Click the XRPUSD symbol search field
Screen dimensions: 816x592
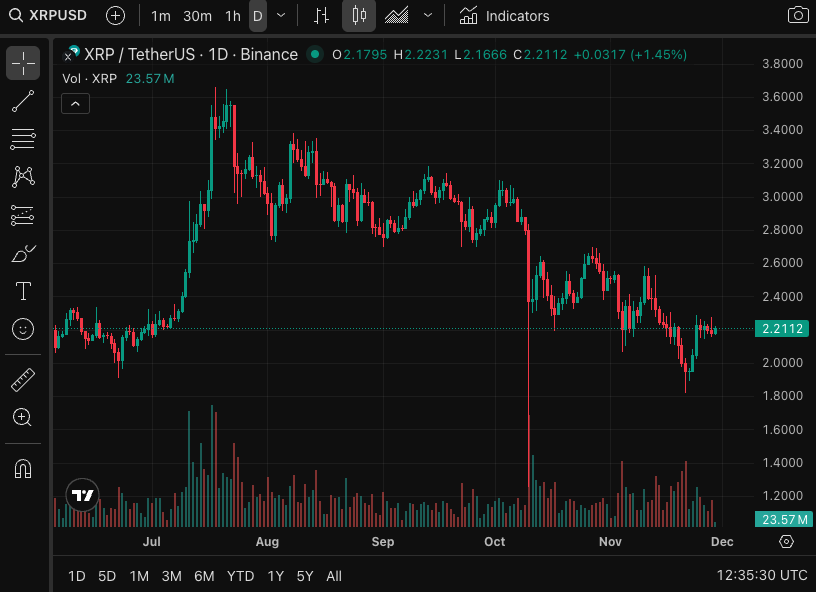click(50, 16)
